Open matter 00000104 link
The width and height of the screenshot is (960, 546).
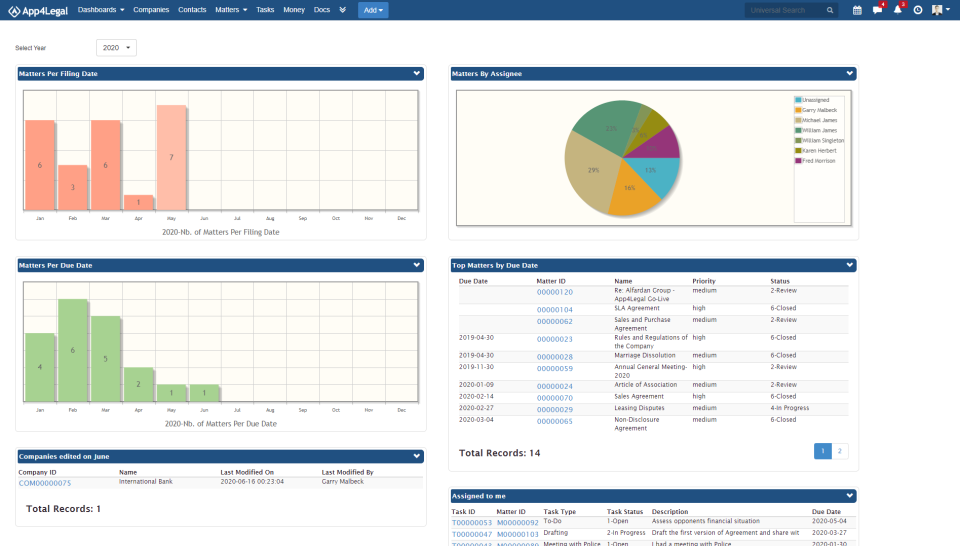tap(555, 310)
